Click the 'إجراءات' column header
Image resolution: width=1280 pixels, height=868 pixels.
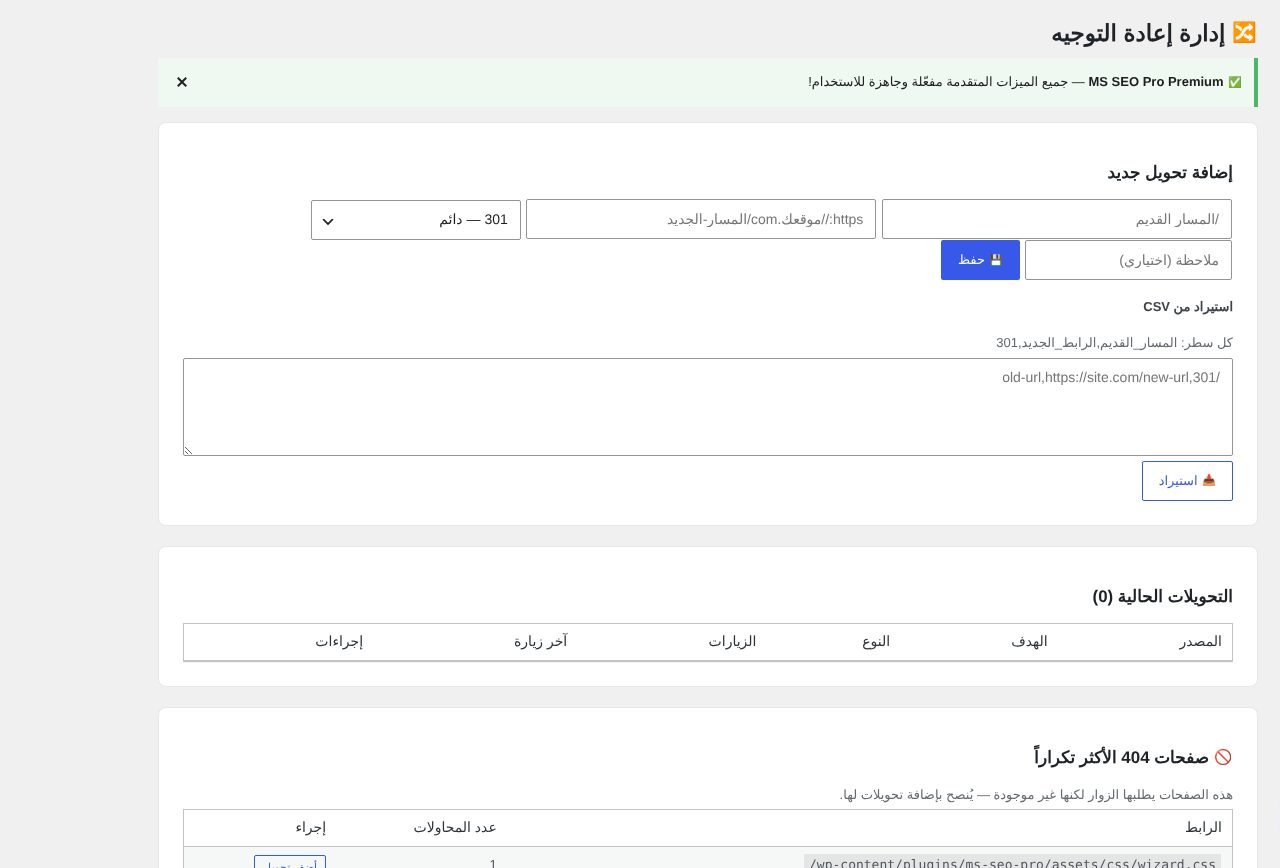pos(339,642)
